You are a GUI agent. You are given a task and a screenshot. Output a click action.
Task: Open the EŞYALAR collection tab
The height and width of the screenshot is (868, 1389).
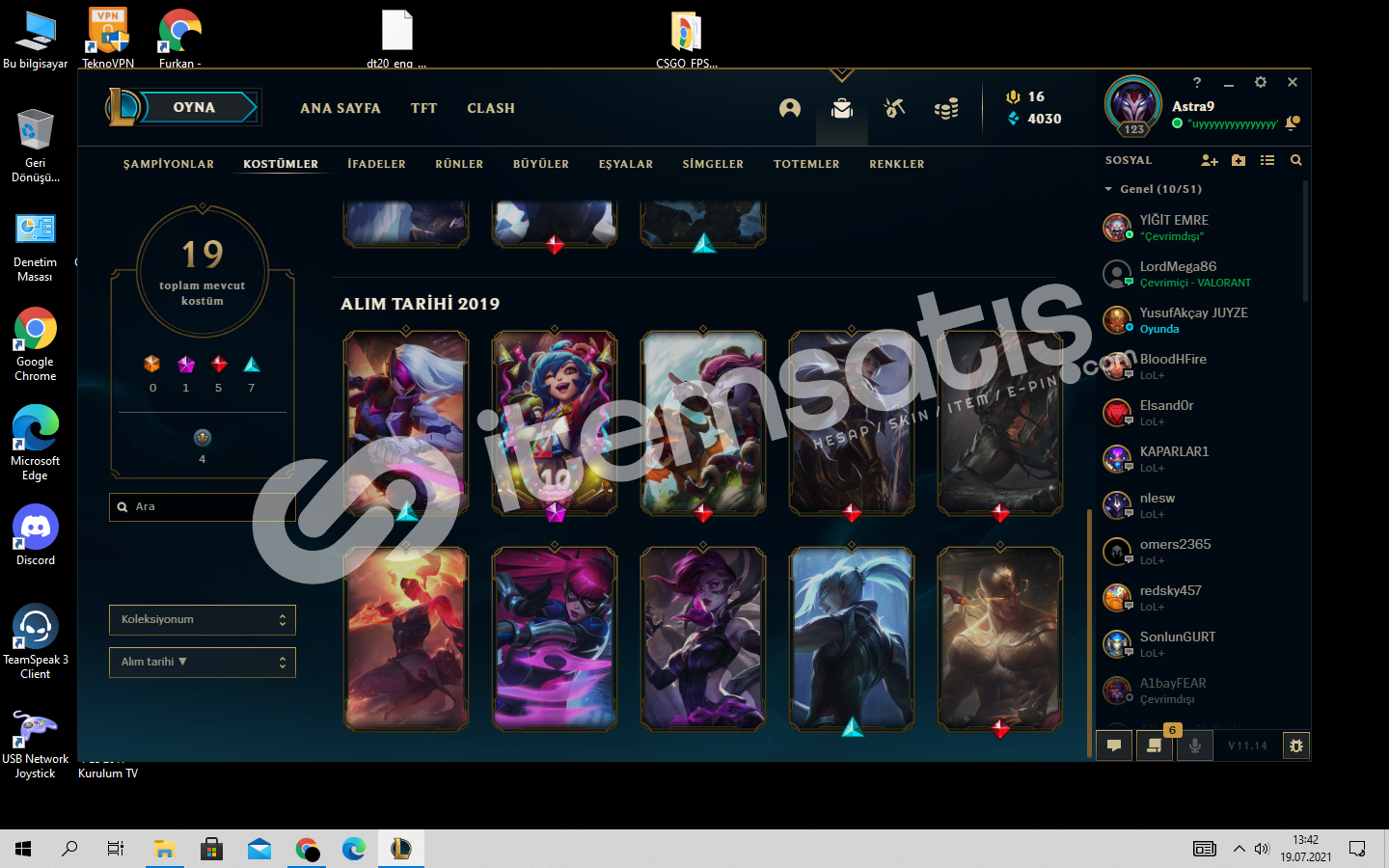(x=626, y=164)
